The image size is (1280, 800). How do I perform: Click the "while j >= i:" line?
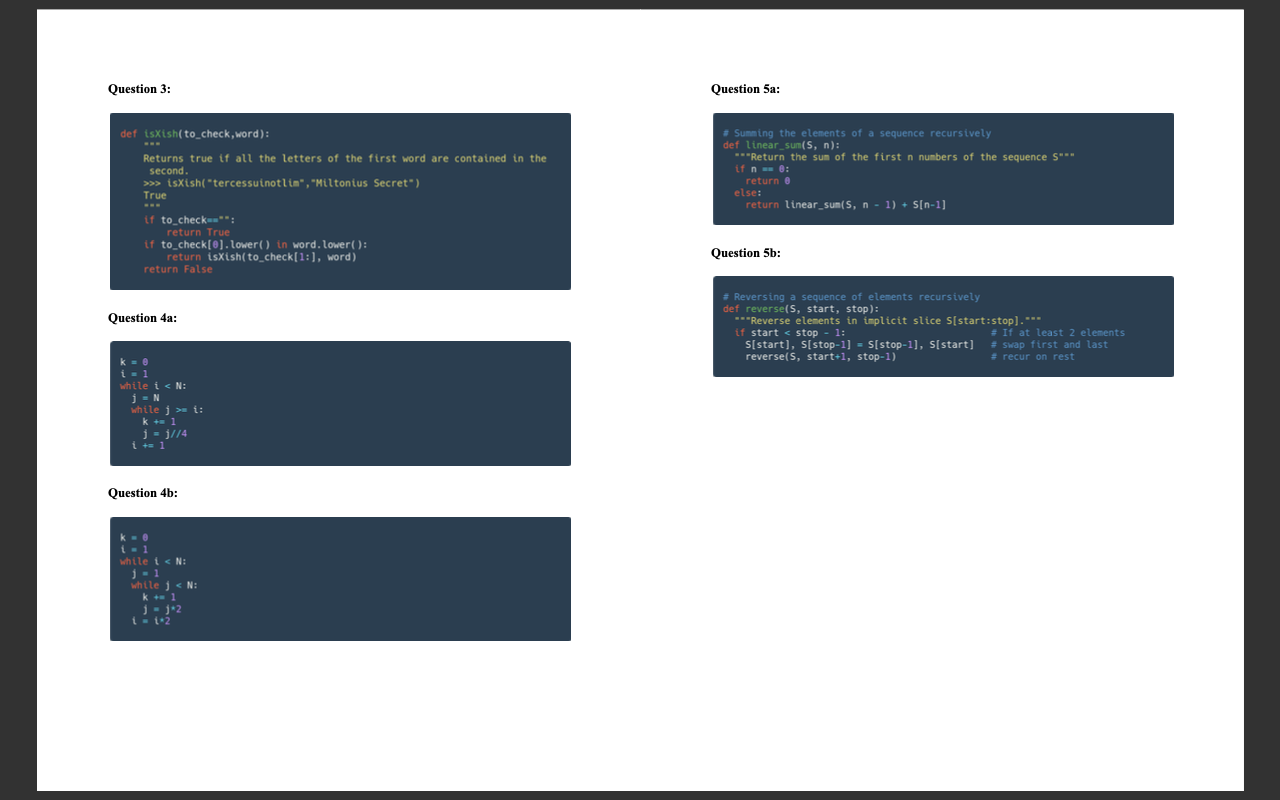tap(168, 409)
